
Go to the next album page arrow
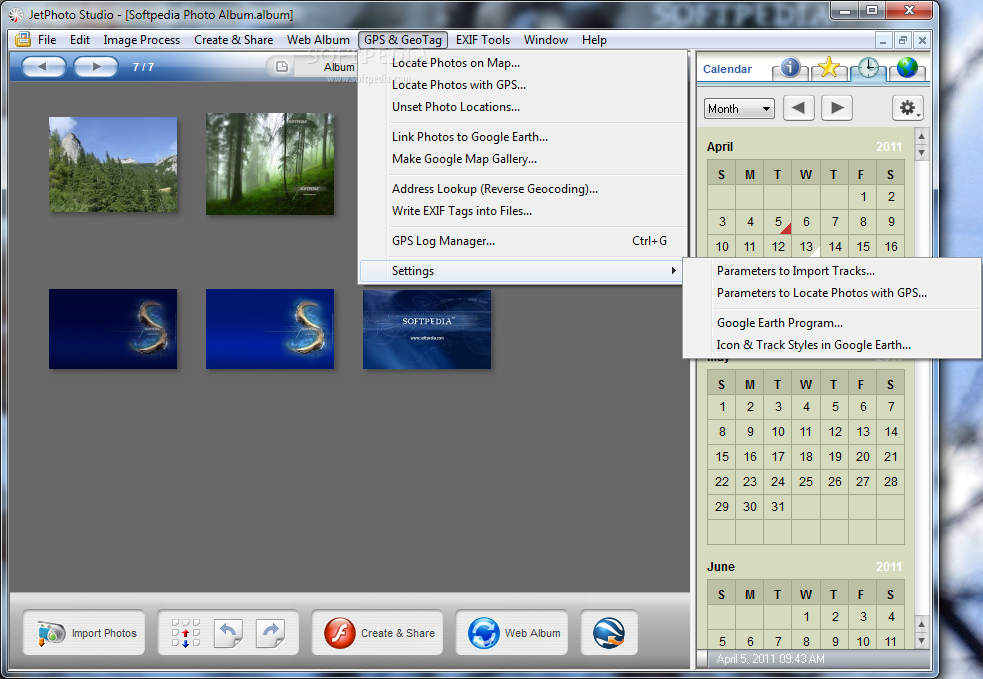pyautogui.click(x=96, y=66)
